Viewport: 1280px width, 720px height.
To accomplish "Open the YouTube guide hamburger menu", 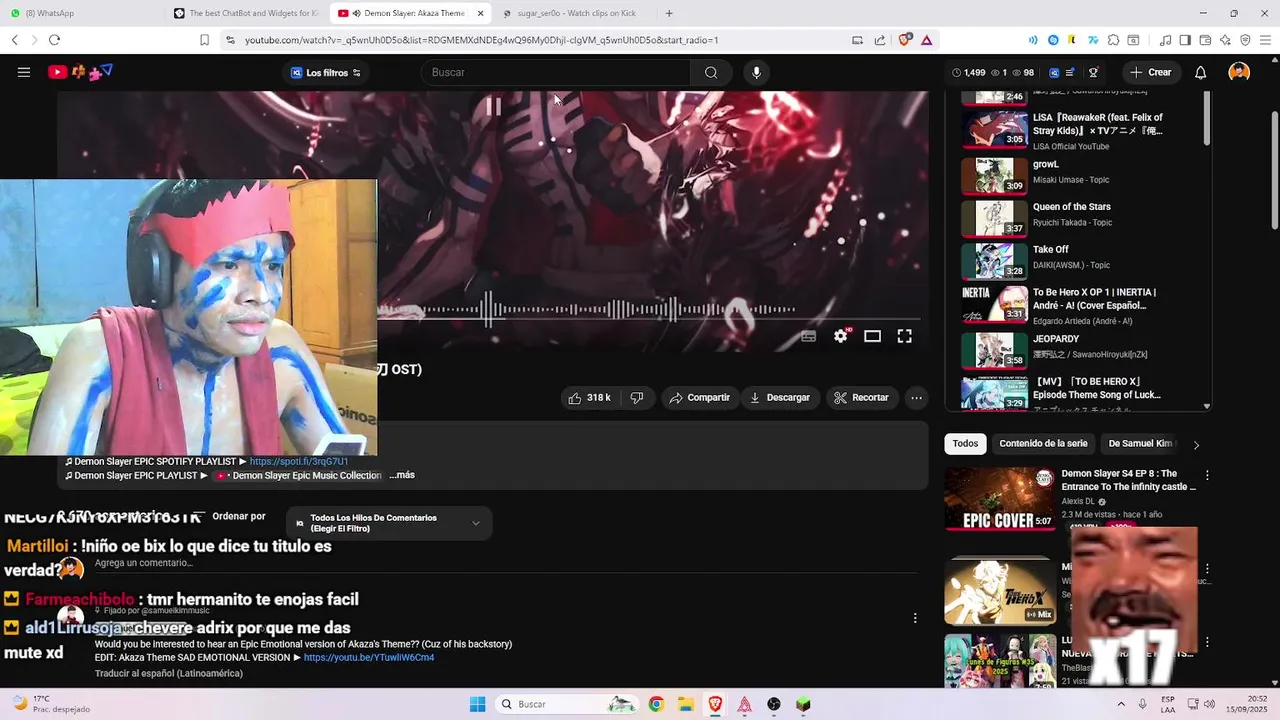I will pyautogui.click(x=24, y=72).
